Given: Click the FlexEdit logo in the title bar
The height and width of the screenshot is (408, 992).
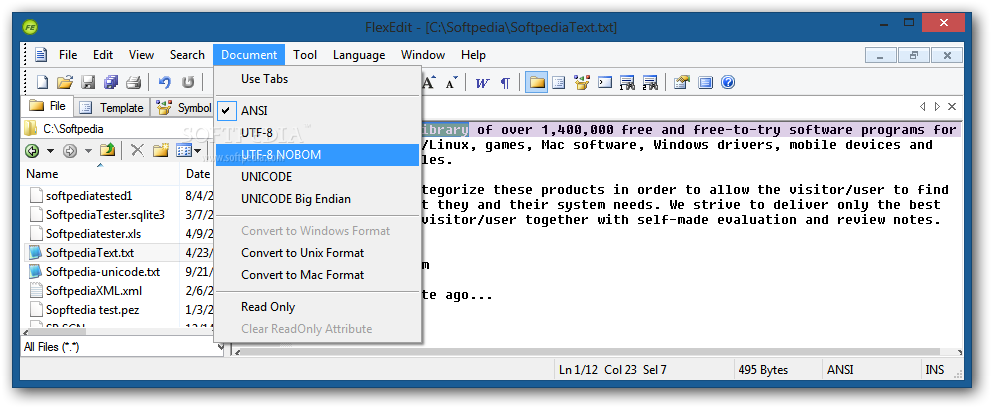Looking at the screenshot, I should 30,27.
